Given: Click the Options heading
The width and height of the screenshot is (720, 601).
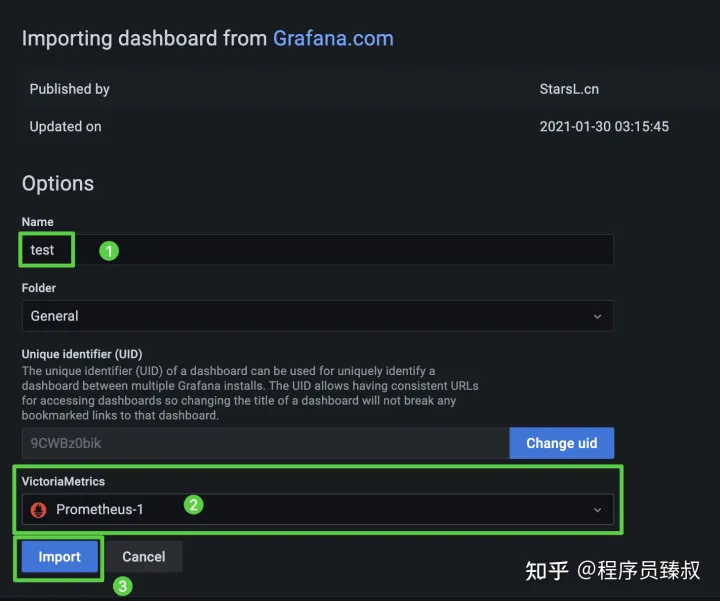Looking at the screenshot, I should (x=58, y=183).
